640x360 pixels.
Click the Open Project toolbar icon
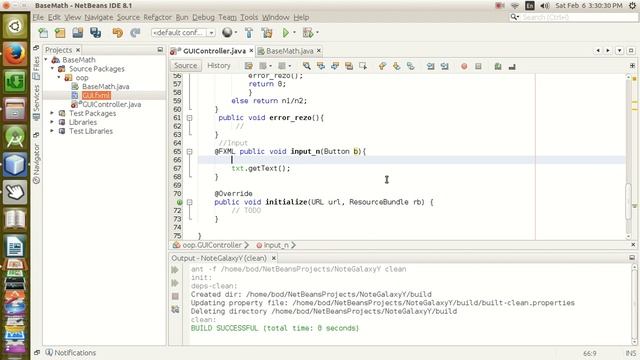pyautogui.click(x=78, y=33)
